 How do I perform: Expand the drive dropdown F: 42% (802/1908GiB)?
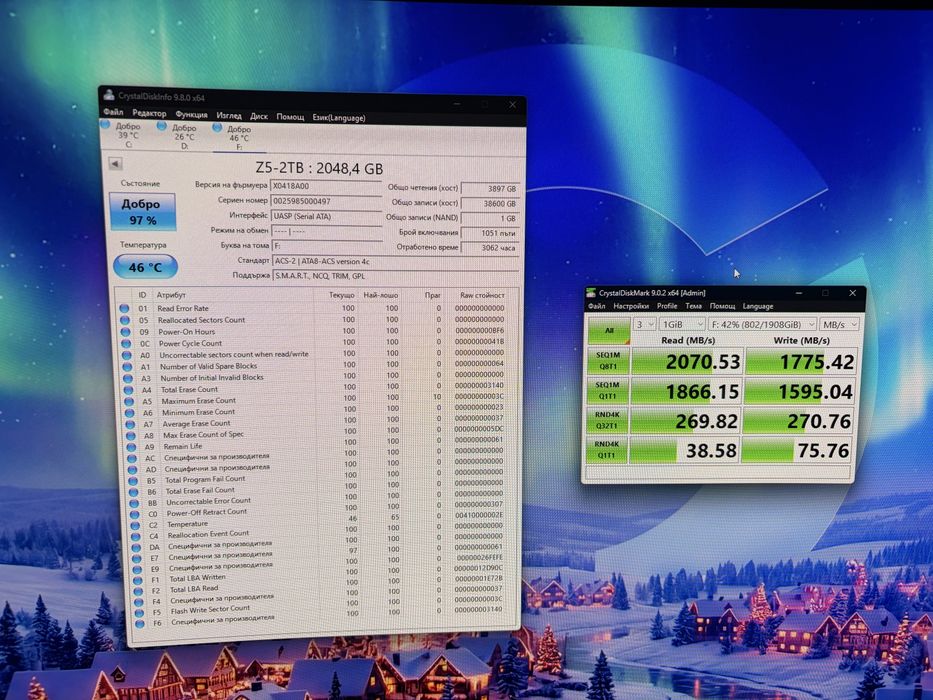(x=762, y=325)
